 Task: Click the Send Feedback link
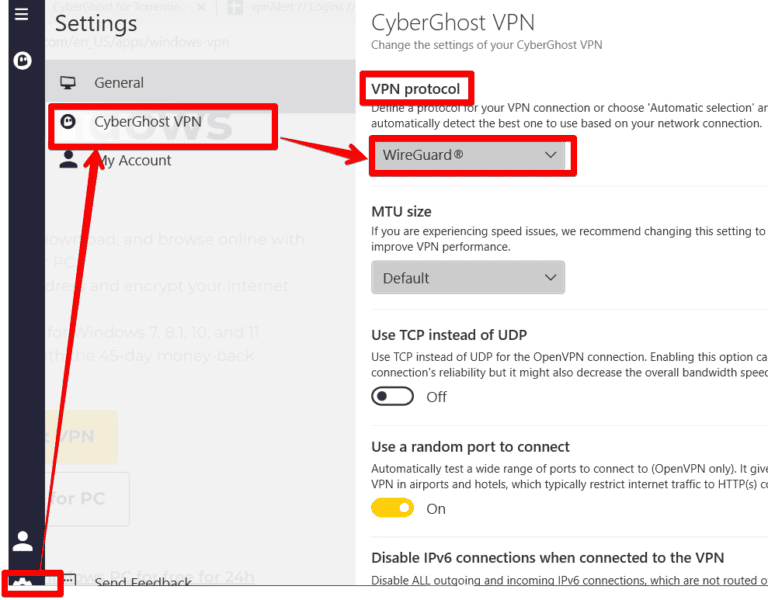pos(142,582)
